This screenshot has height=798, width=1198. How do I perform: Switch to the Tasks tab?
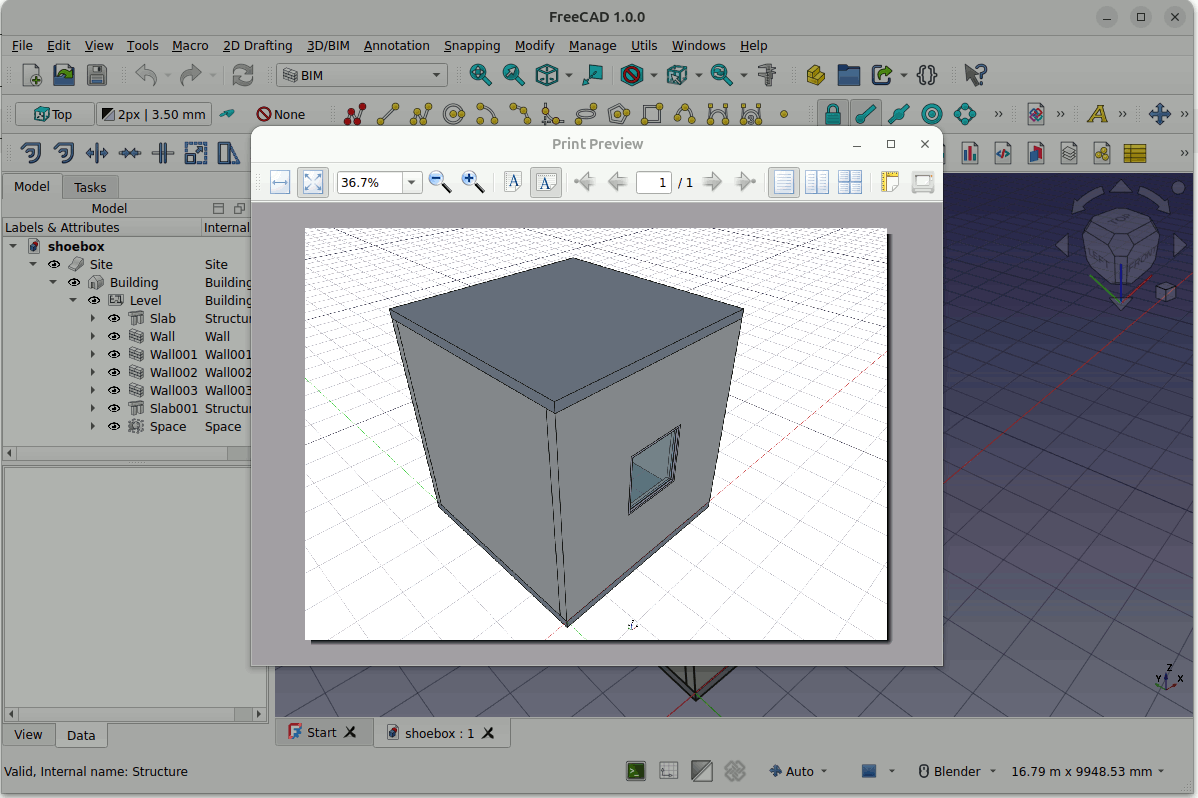pos(90,187)
